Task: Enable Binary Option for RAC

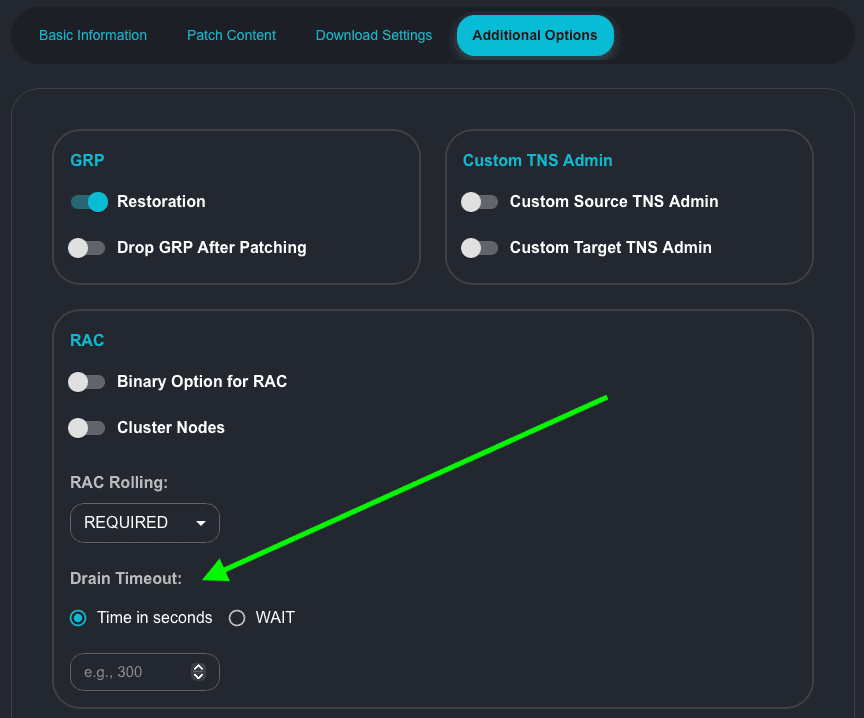Action: pos(87,382)
